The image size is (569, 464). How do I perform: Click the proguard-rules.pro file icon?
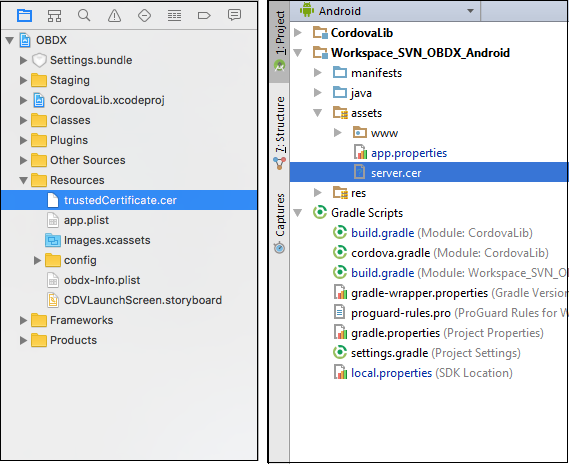(x=339, y=312)
